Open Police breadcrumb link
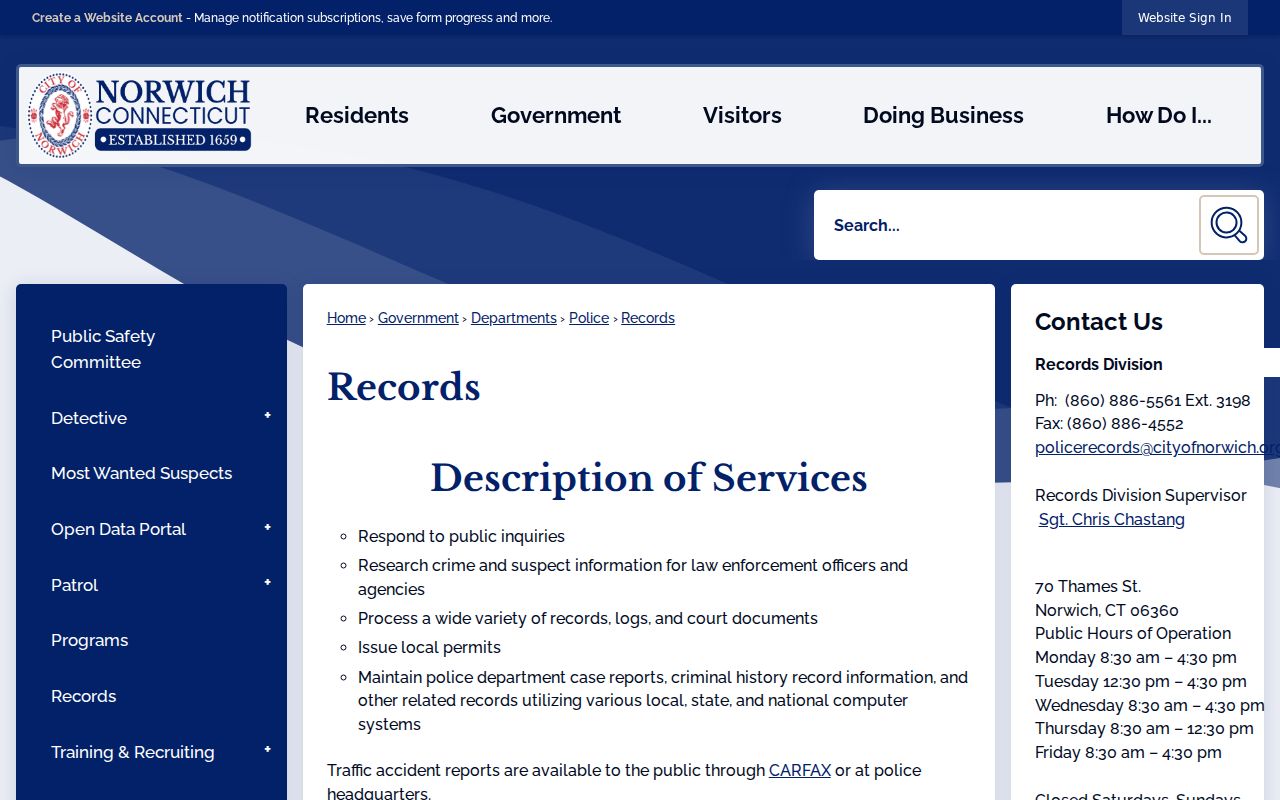This screenshot has width=1280, height=800. (x=589, y=318)
